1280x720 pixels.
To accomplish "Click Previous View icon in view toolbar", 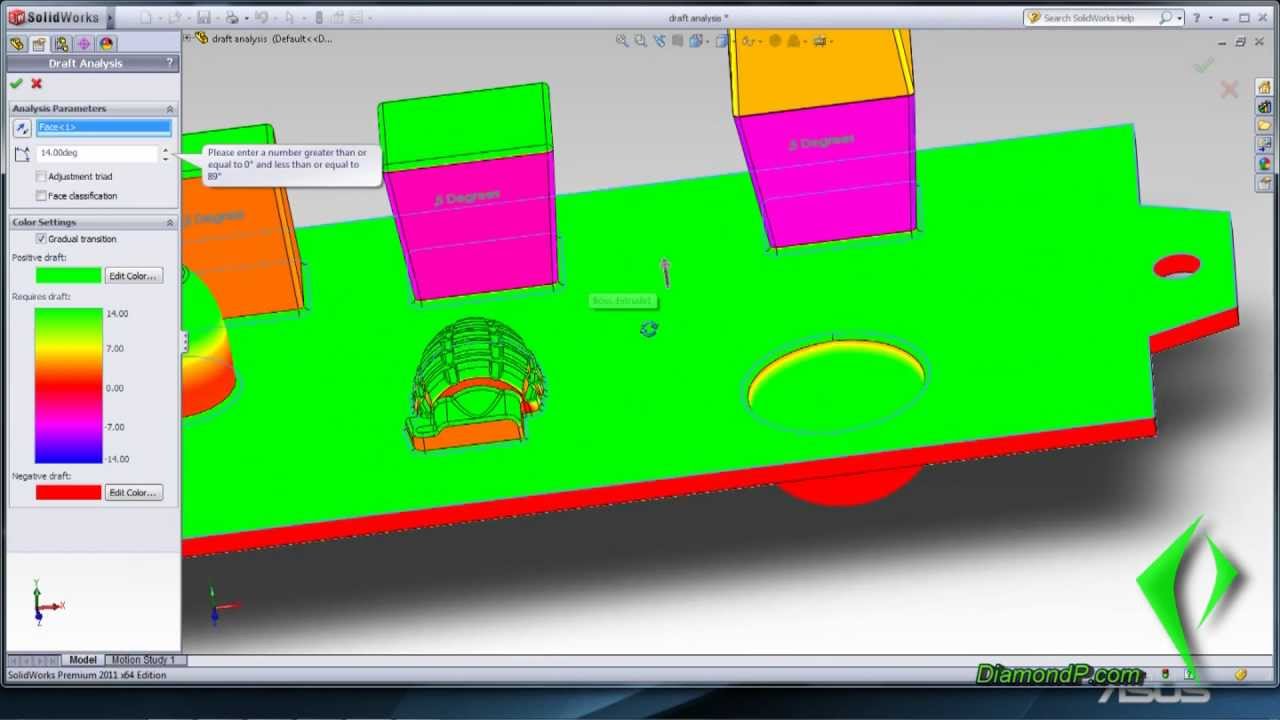I will 659,41.
